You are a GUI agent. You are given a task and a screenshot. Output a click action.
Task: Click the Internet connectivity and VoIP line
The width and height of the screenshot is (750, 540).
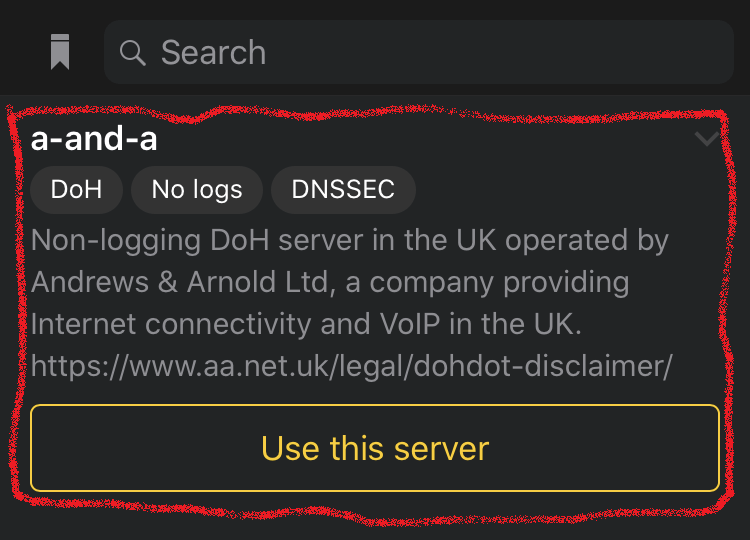pos(306,324)
